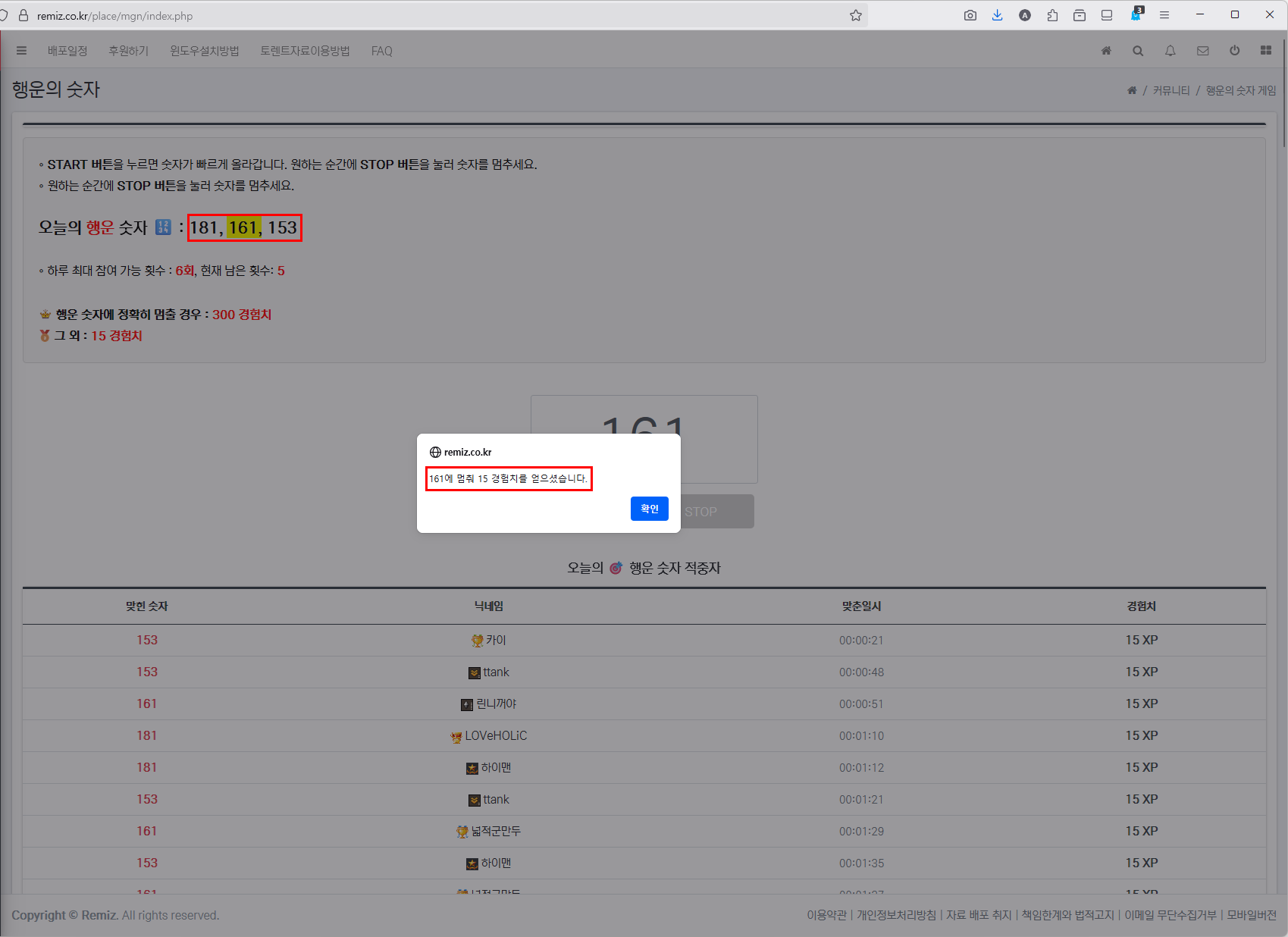
Task: Open the browser application menu
Action: coord(1164,15)
